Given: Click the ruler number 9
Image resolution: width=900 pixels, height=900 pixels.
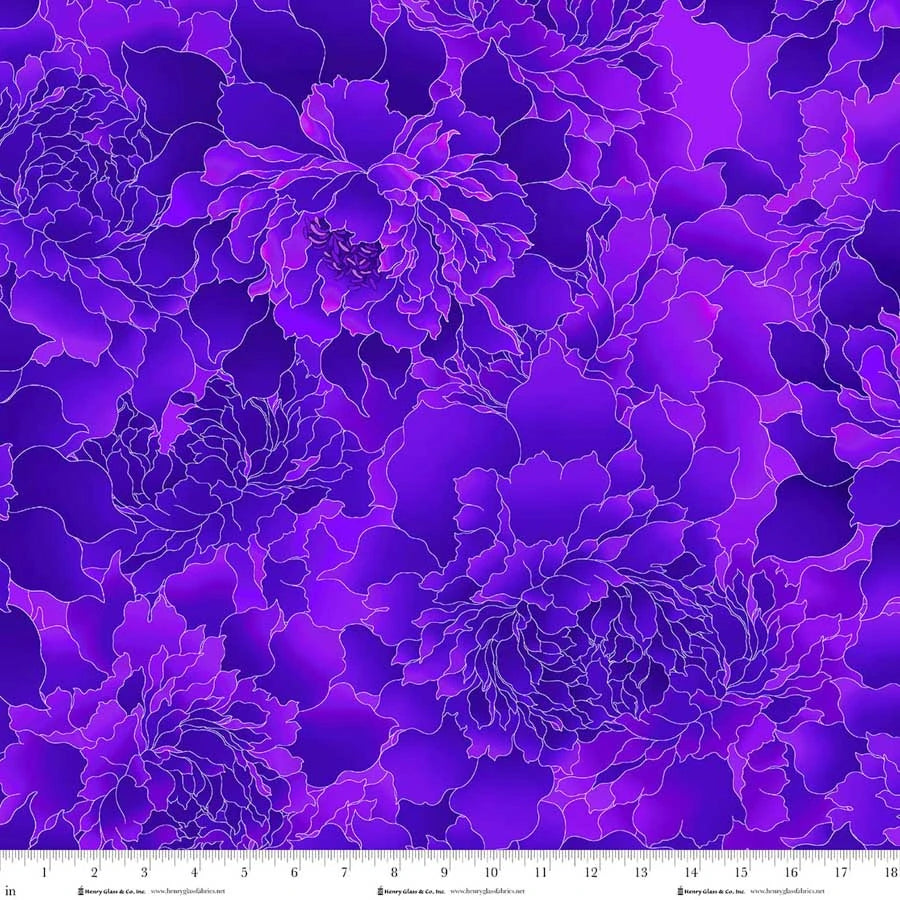Looking at the screenshot, I should [444, 873].
